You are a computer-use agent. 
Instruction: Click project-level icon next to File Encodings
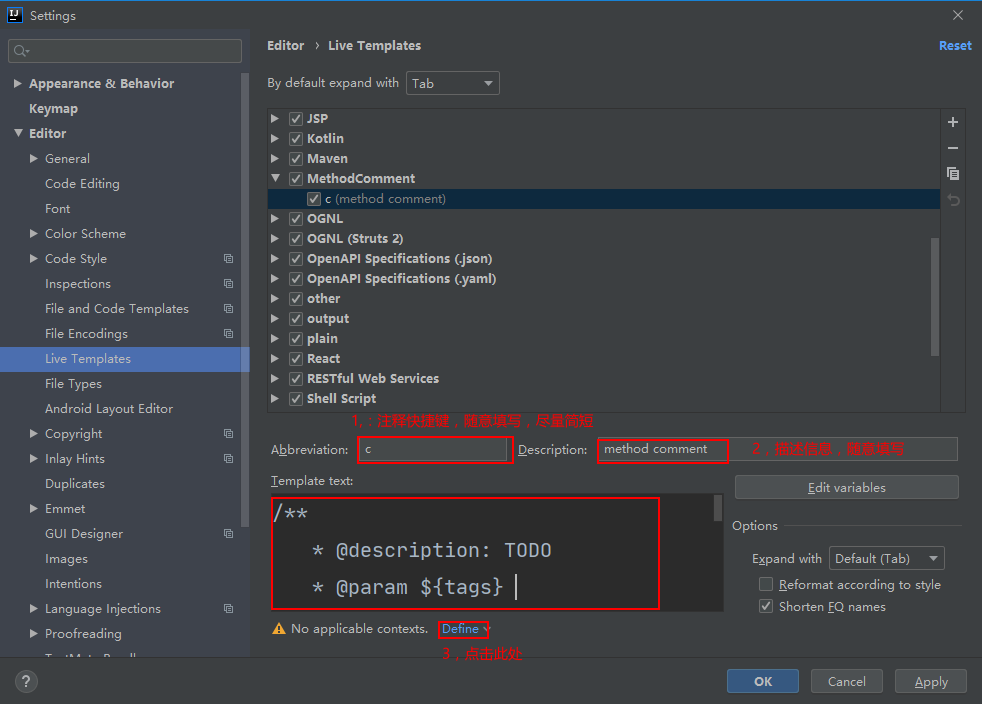click(x=229, y=334)
